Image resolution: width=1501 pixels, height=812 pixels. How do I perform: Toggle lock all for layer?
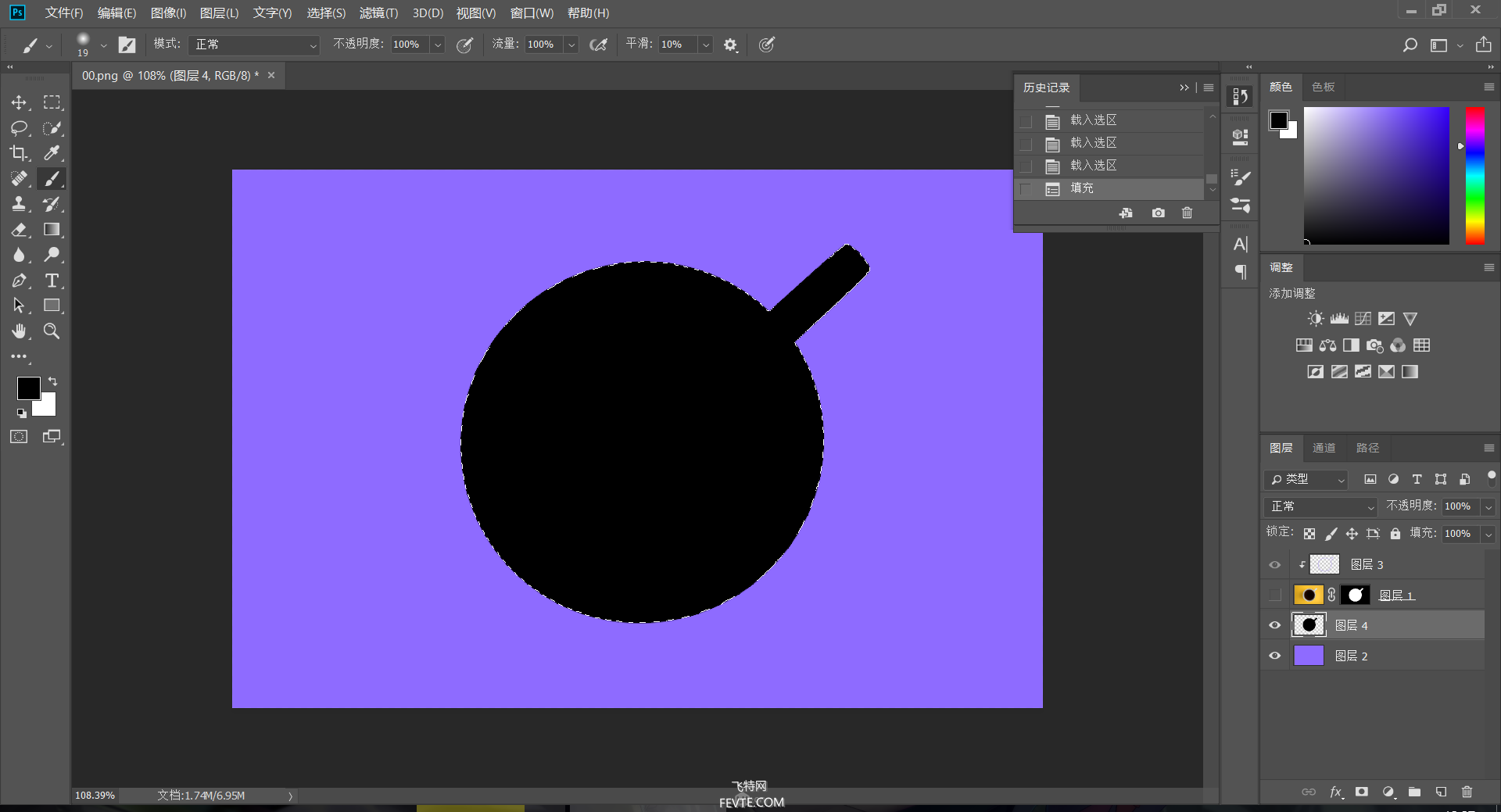[1395, 534]
